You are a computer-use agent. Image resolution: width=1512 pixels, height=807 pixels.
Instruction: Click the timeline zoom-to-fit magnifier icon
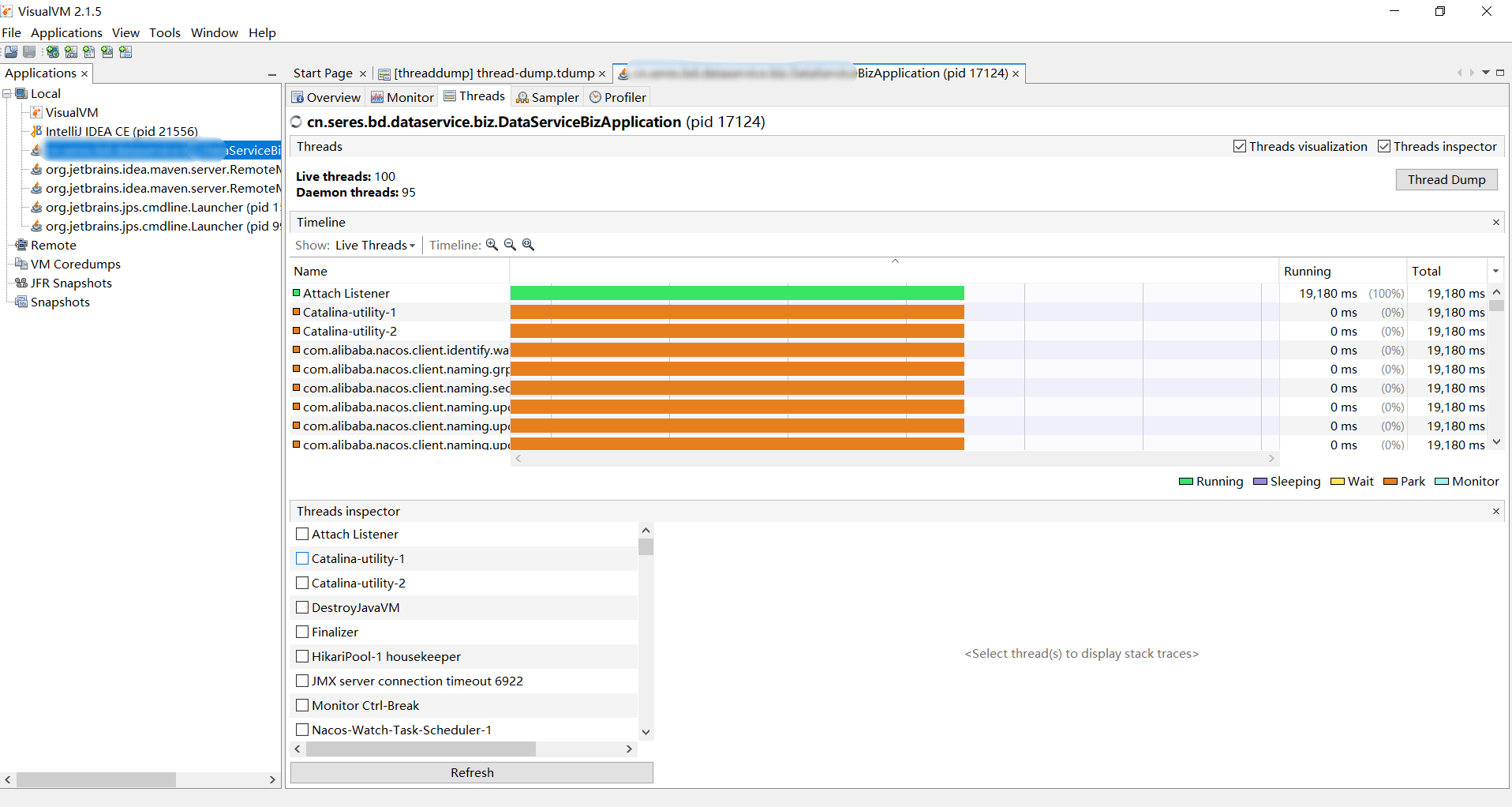[529, 245]
